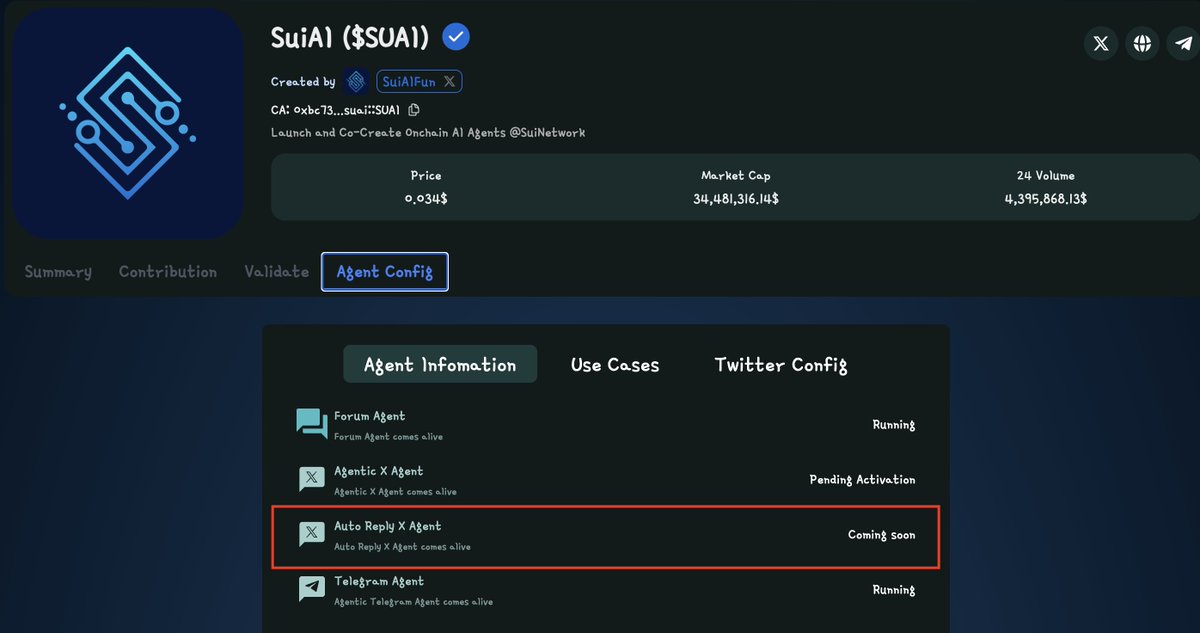Open the Twitter Config tab
The image size is (1200, 633).
(781, 365)
